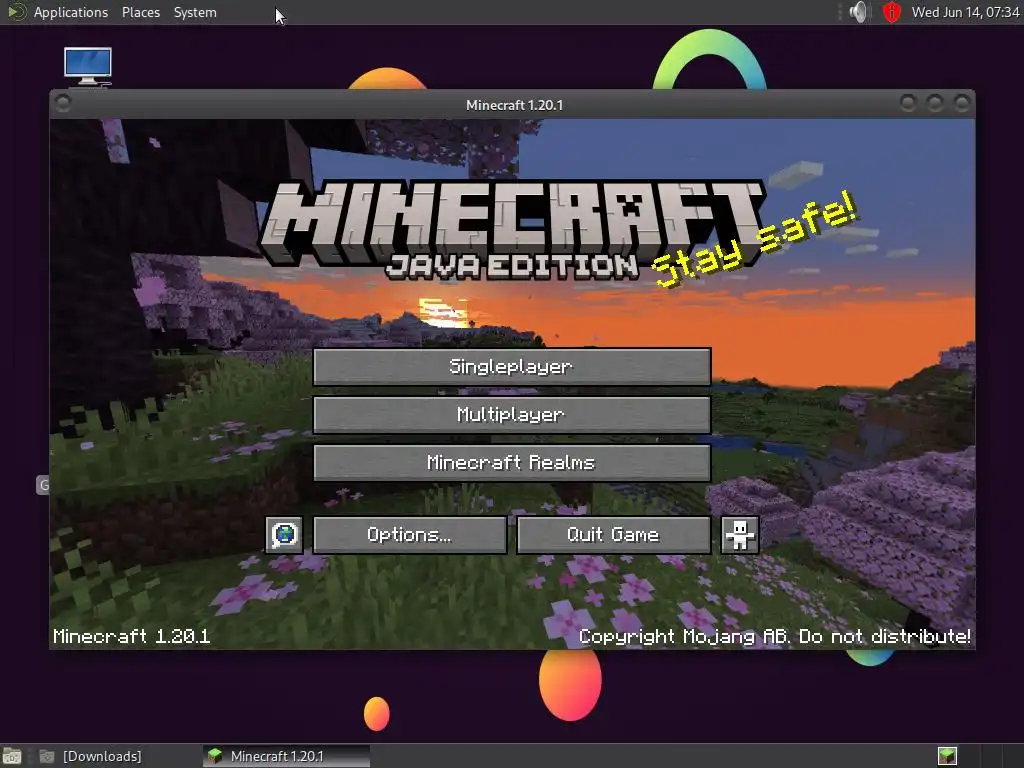1024x768 pixels.
Task: Select the Computer desktop icon
Action: [88, 67]
